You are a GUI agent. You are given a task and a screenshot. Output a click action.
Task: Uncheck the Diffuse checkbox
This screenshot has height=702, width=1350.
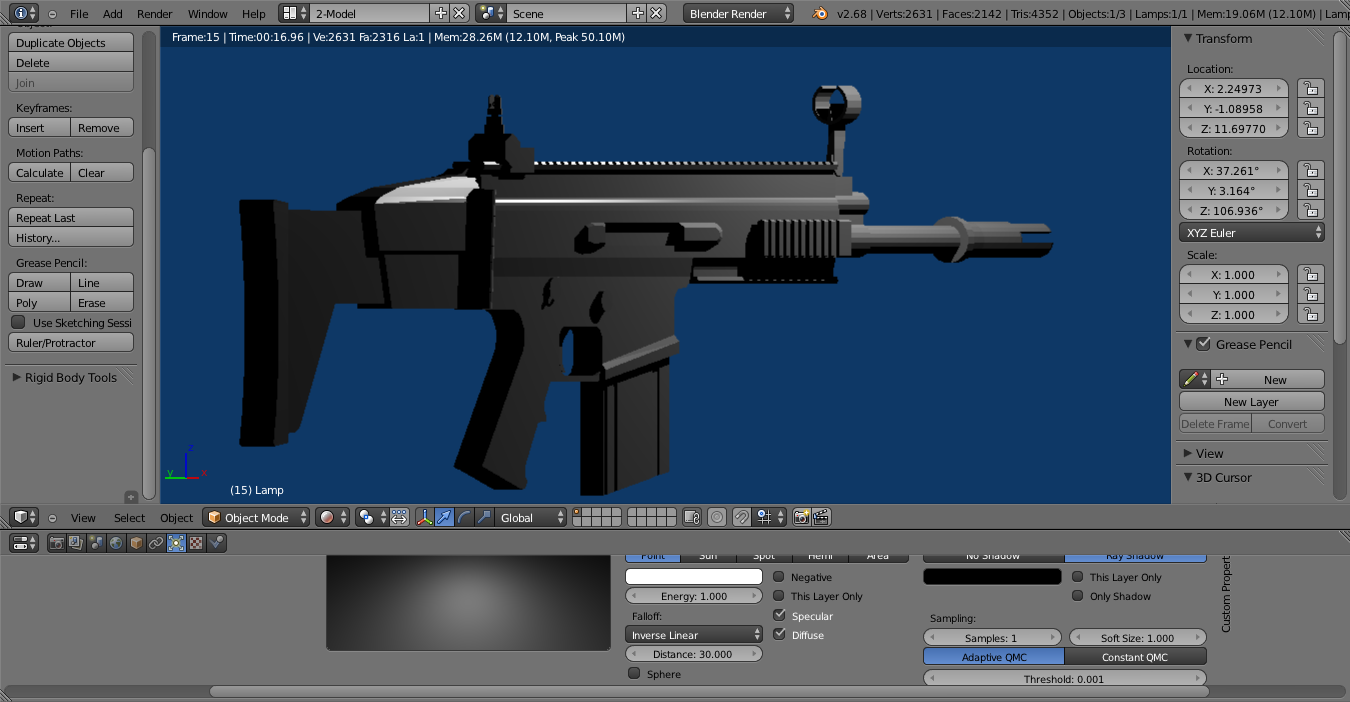tap(779, 635)
